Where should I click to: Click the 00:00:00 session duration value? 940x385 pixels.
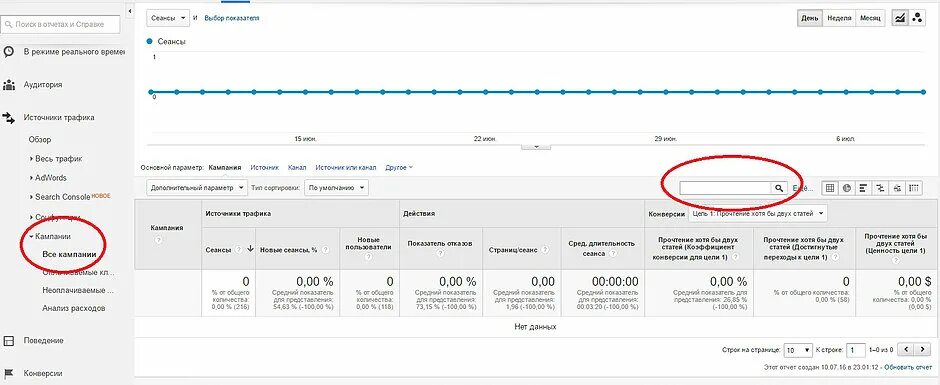click(614, 281)
